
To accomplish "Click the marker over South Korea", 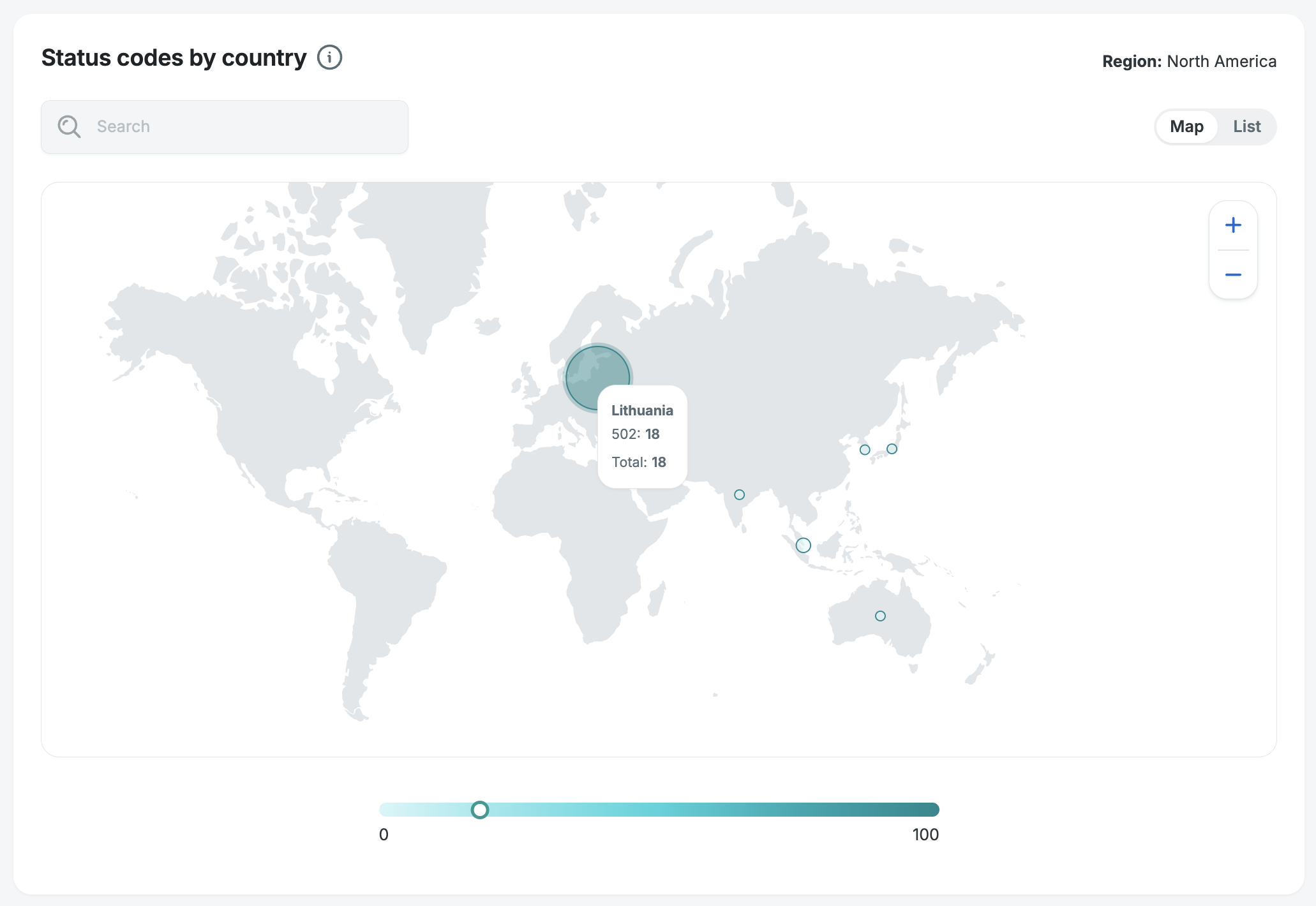I will tap(865, 450).
